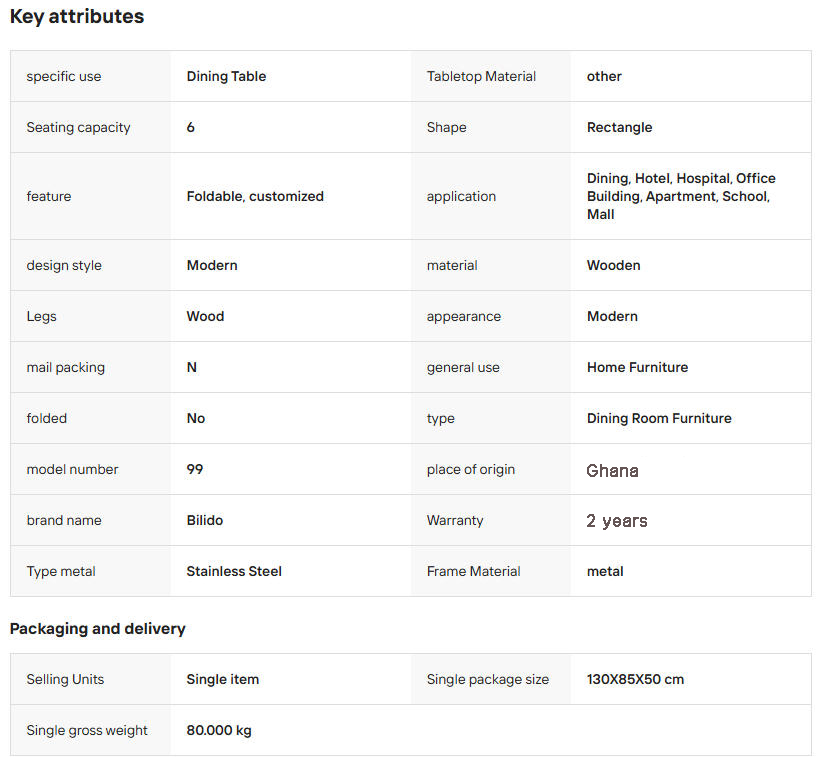The height and width of the screenshot is (757, 819).
Task: Click the Wooden material value
Action: pos(613,265)
